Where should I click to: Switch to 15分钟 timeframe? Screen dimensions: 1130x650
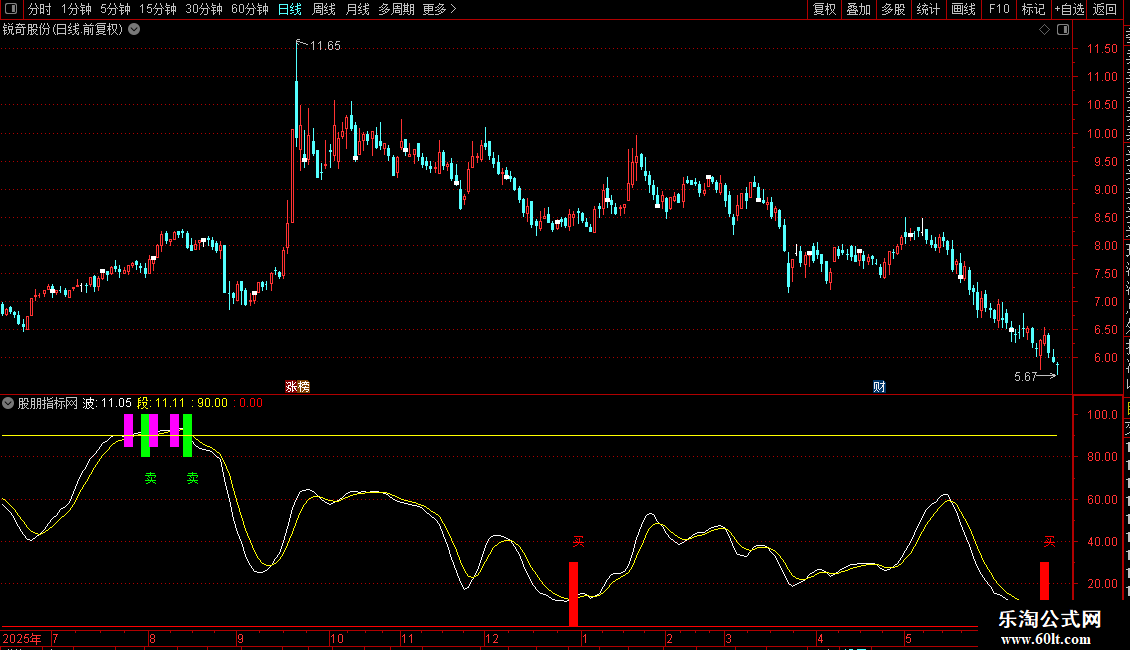click(158, 9)
